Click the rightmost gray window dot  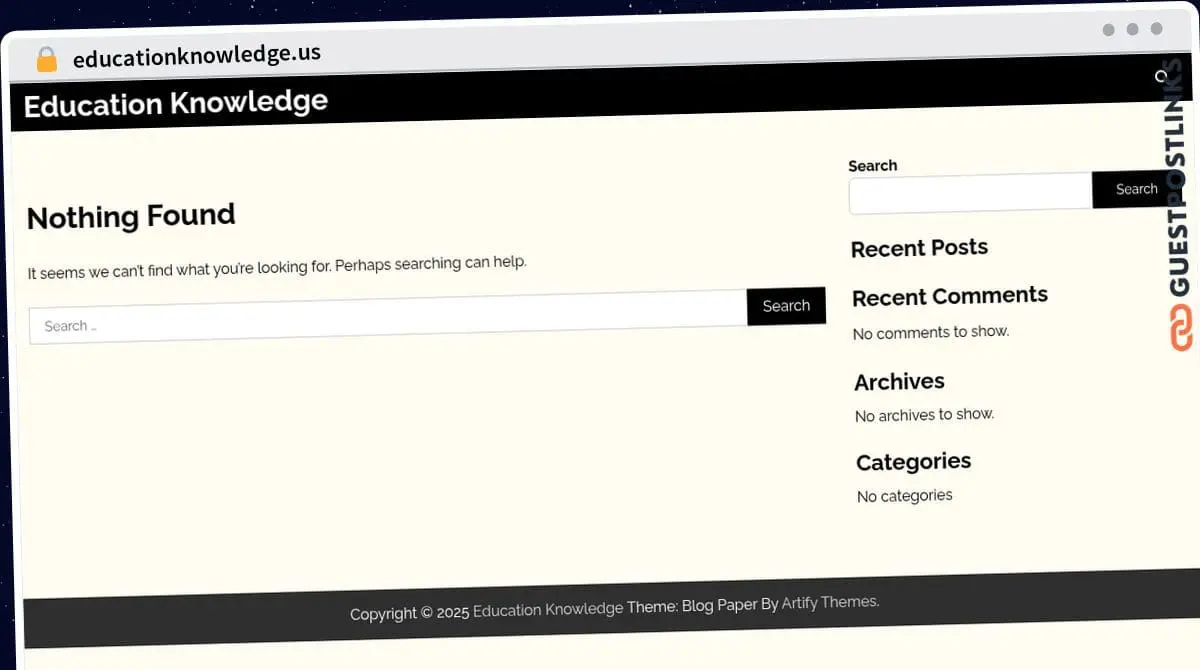click(1156, 30)
